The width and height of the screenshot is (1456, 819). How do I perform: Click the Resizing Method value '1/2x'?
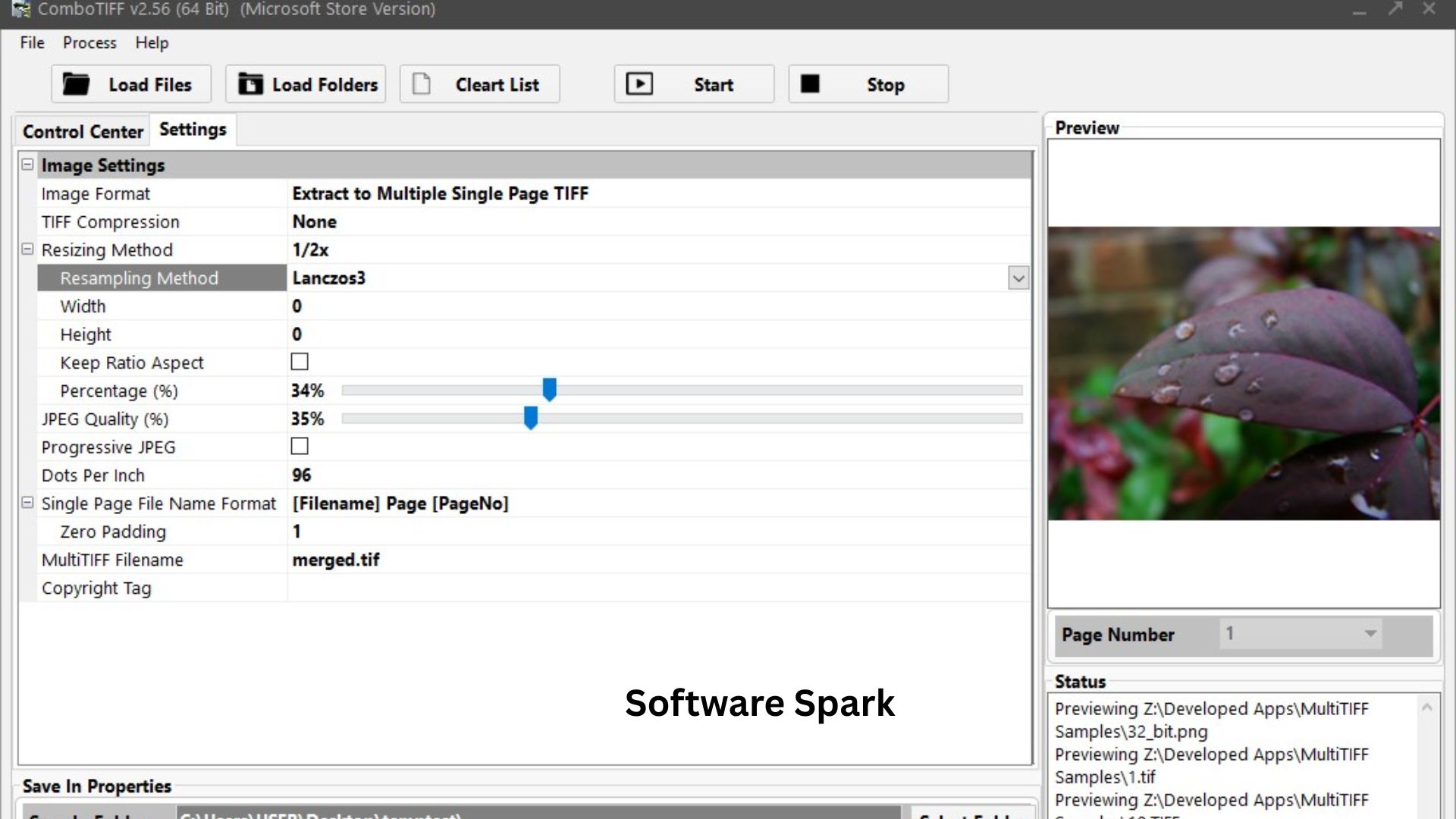click(x=310, y=249)
